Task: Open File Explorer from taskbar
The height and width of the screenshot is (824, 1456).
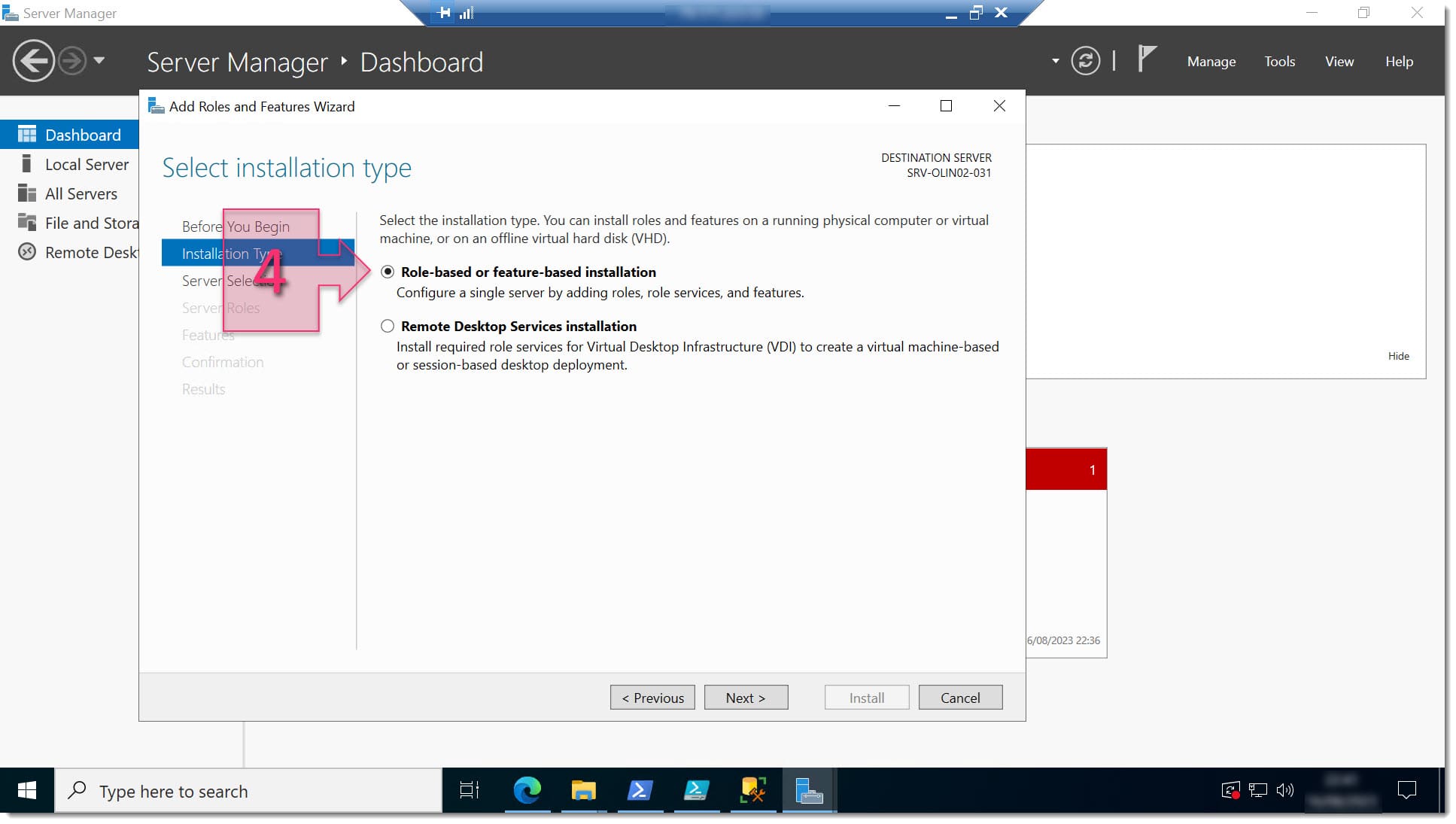Action: (583, 790)
